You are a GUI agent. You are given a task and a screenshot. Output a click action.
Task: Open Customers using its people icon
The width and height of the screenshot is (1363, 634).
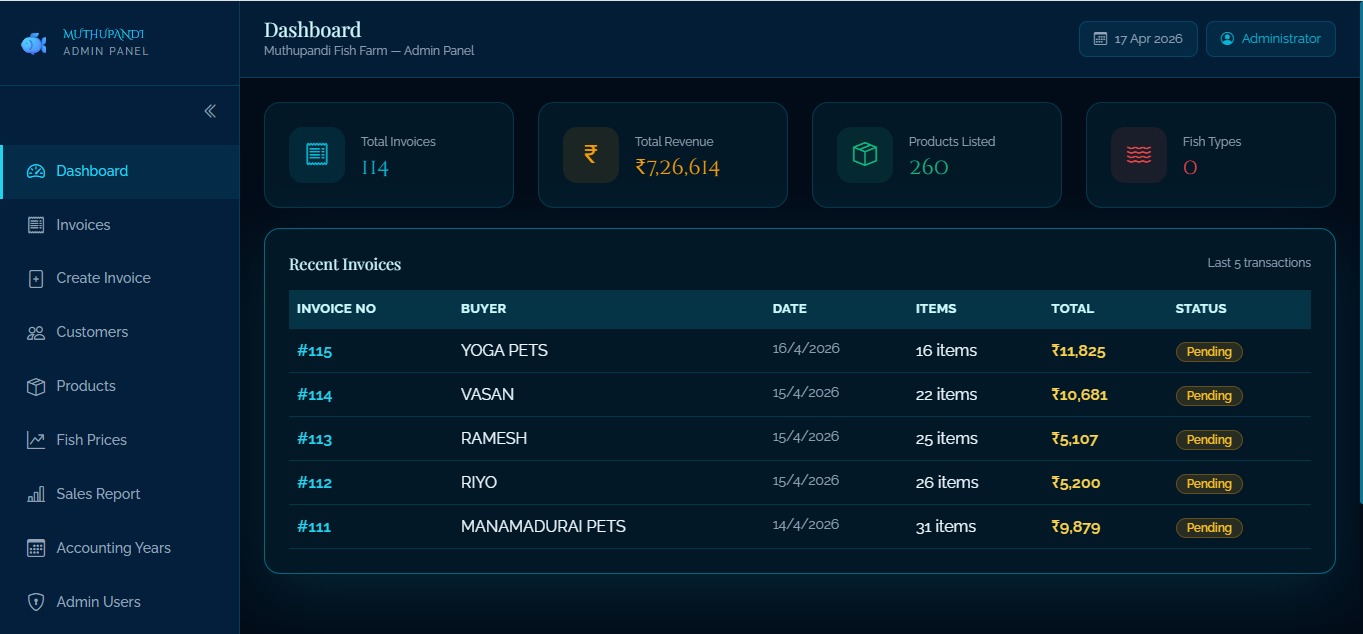pyautogui.click(x=35, y=332)
